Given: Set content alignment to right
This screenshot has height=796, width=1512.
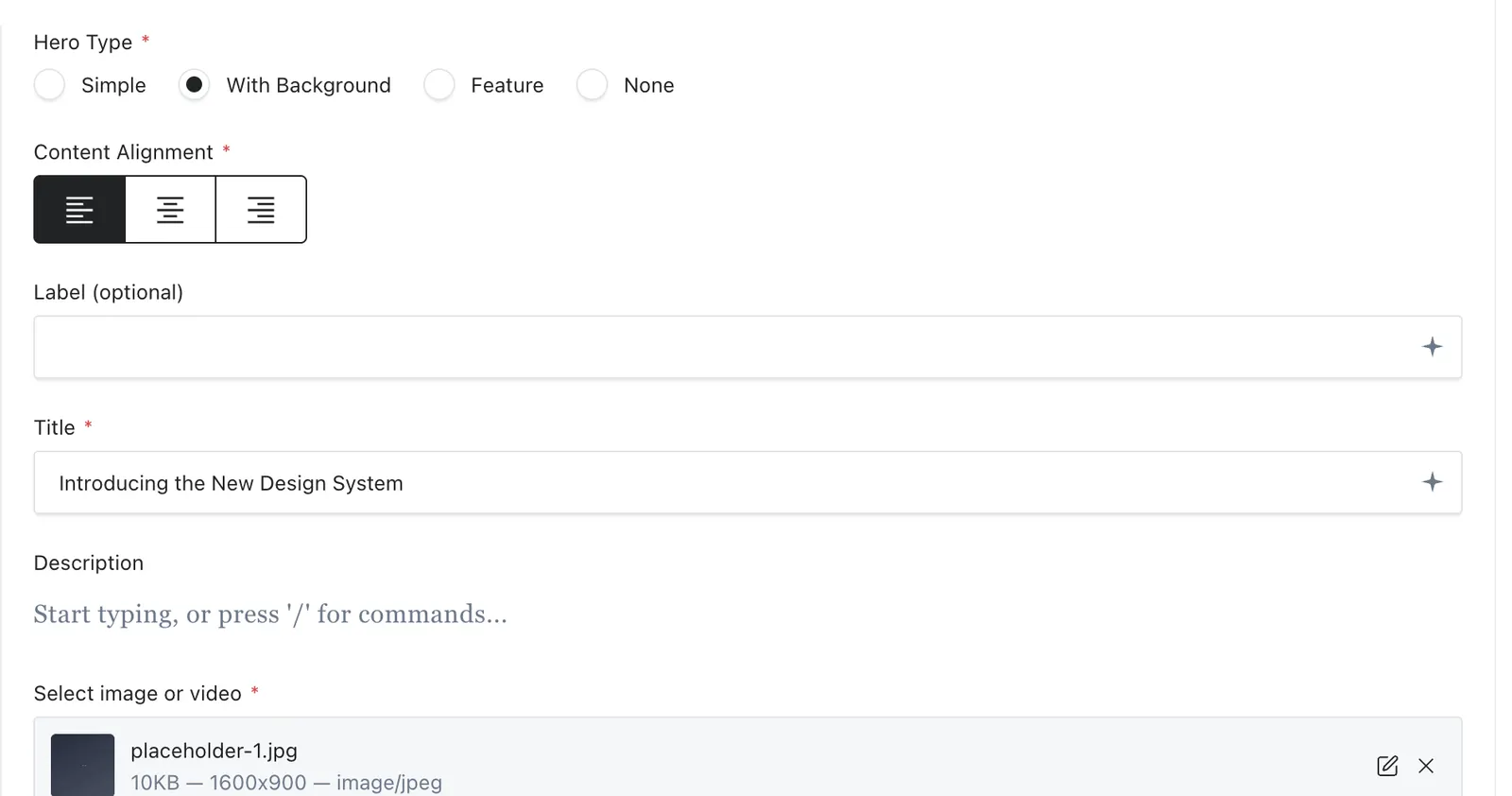Looking at the screenshot, I should (x=261, y=209).
